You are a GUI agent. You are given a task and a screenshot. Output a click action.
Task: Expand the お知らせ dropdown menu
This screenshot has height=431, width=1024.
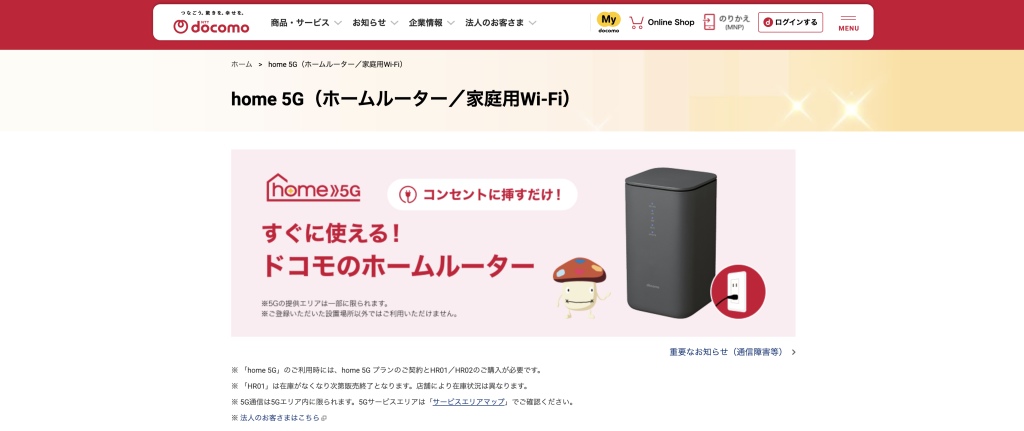click(375, 22)
